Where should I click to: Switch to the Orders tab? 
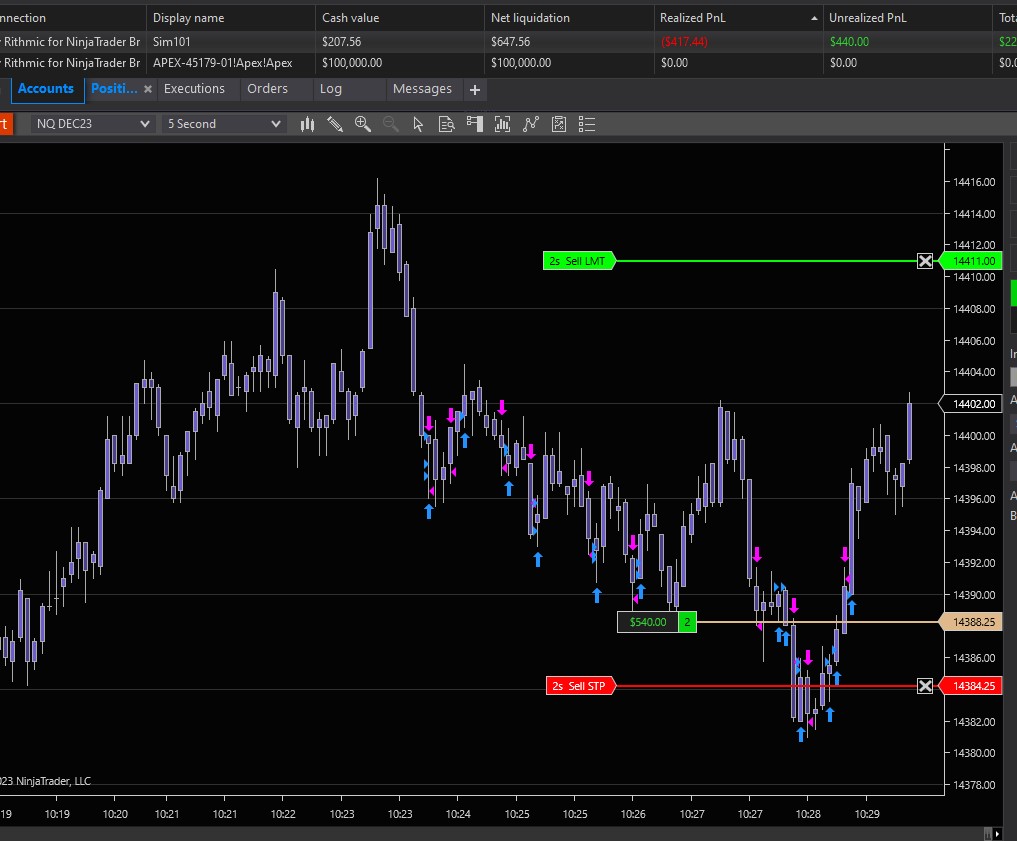(267, 89)
